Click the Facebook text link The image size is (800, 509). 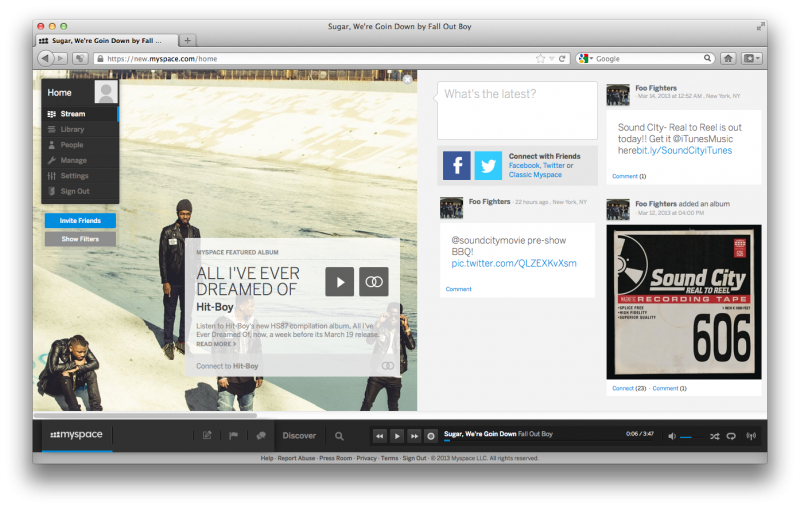524,165
